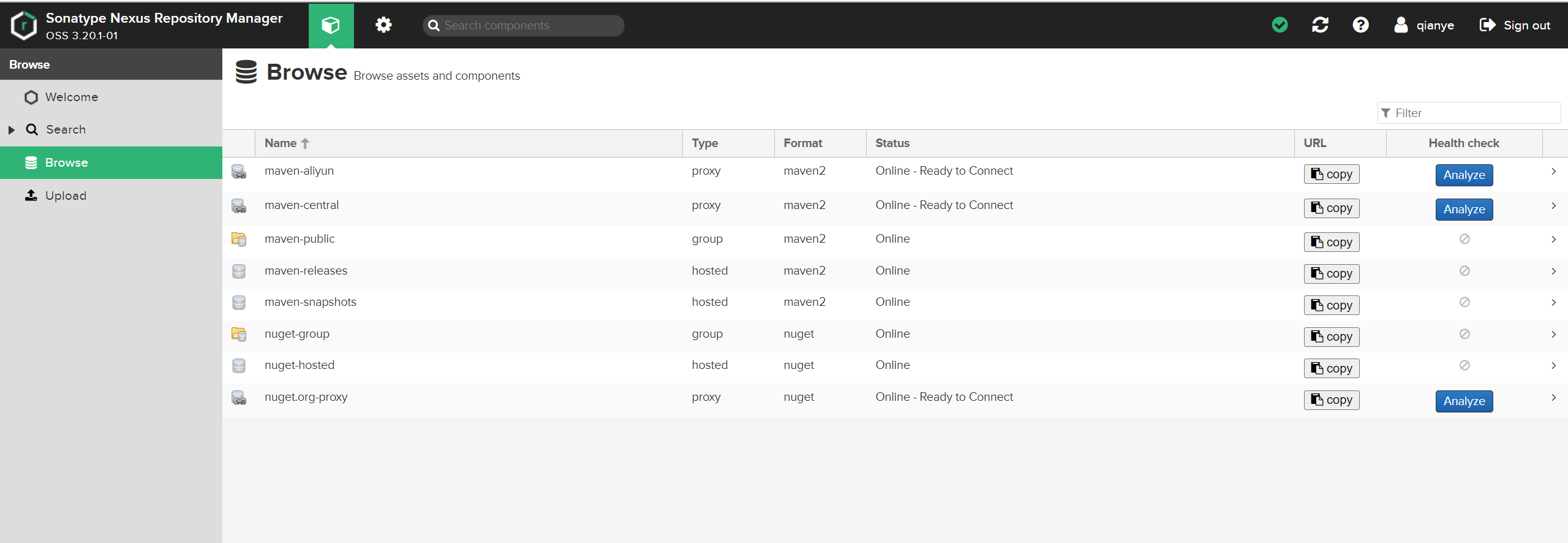The width and height of the screenshot is (1568, 543).
Task: Click the refresh arrows icon
Action: 1320,25
